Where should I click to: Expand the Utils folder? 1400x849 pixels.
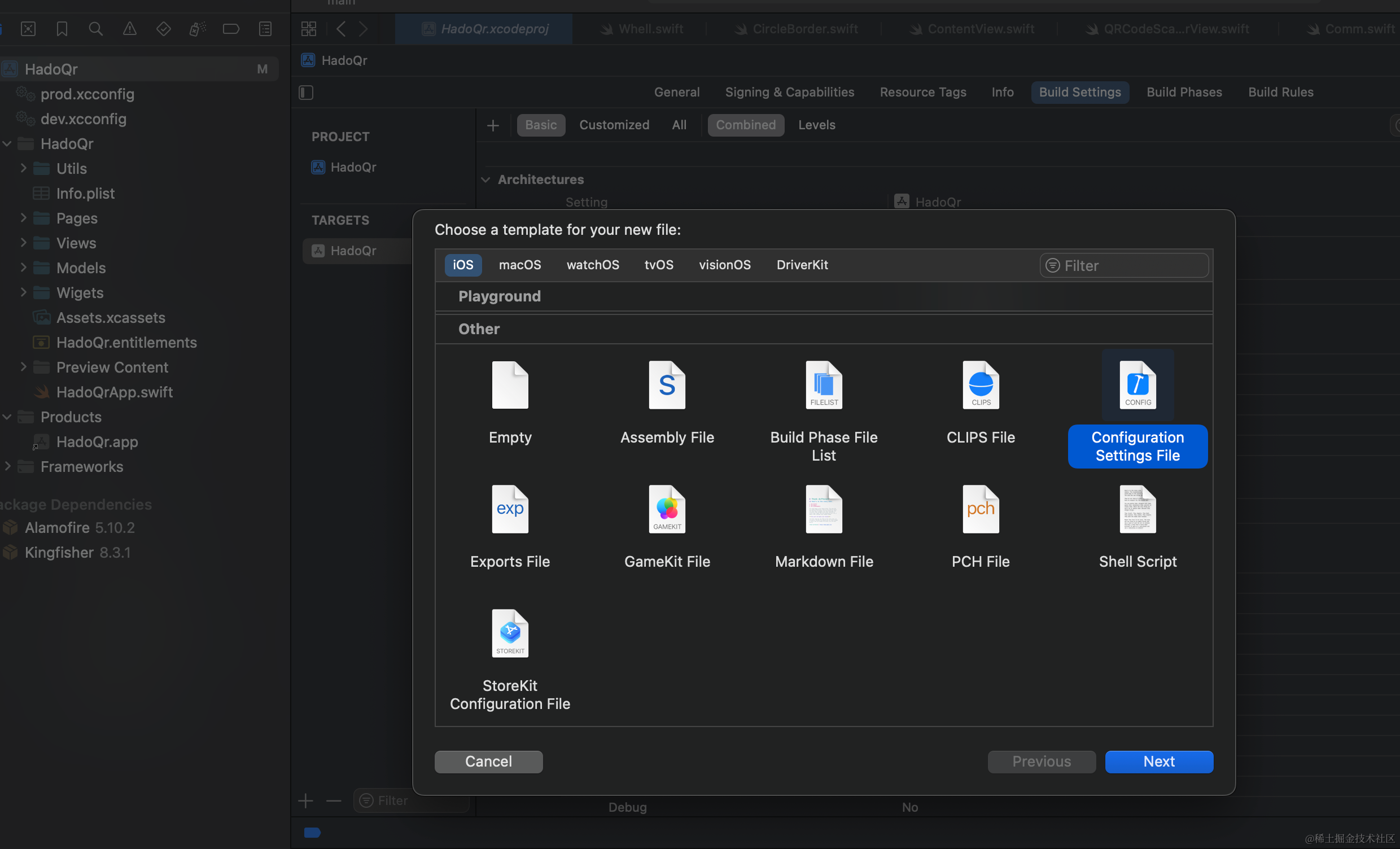(x=23, y=168)
